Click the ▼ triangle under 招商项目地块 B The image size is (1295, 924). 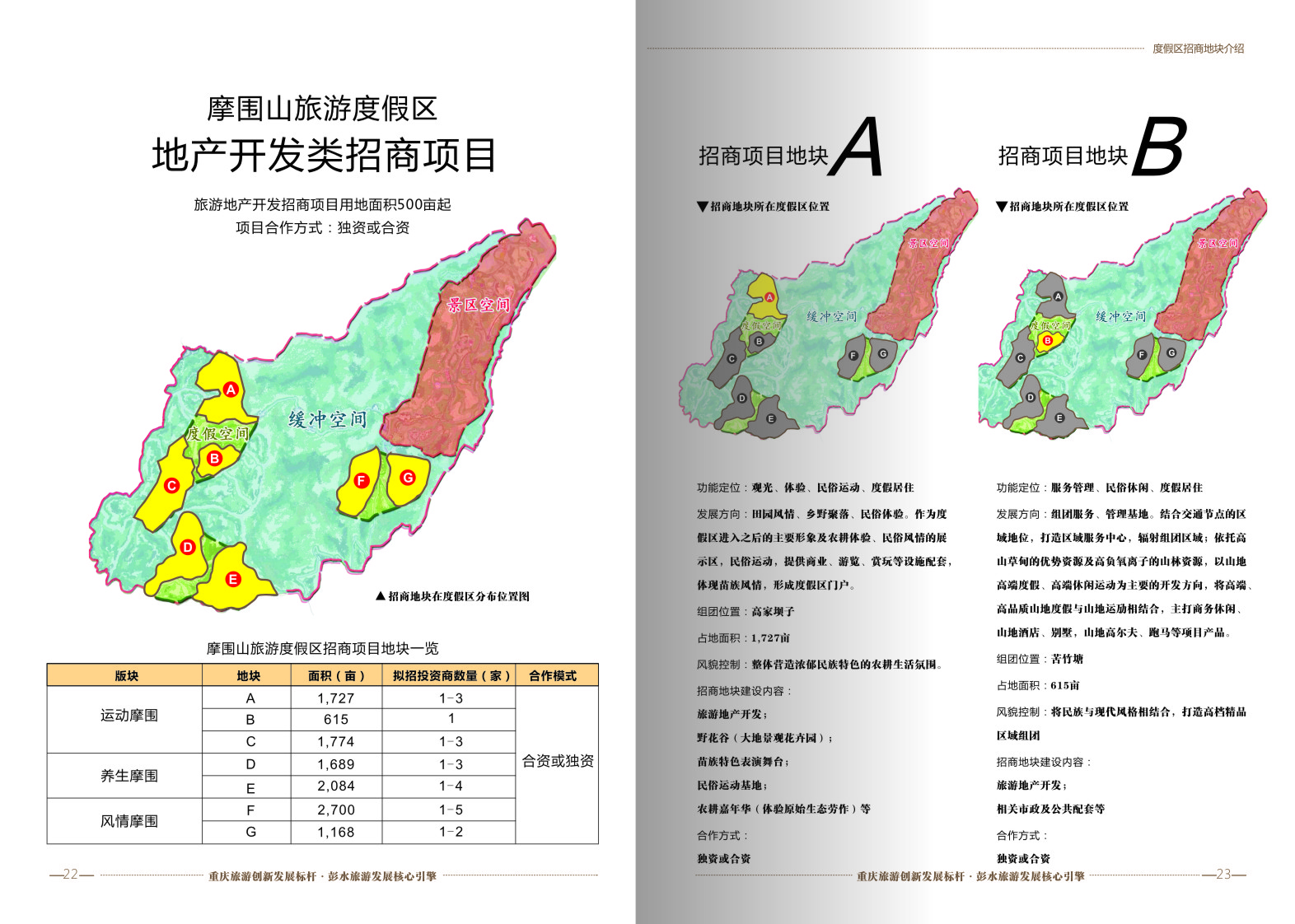pyautogui.click(x=1002, y=207)
